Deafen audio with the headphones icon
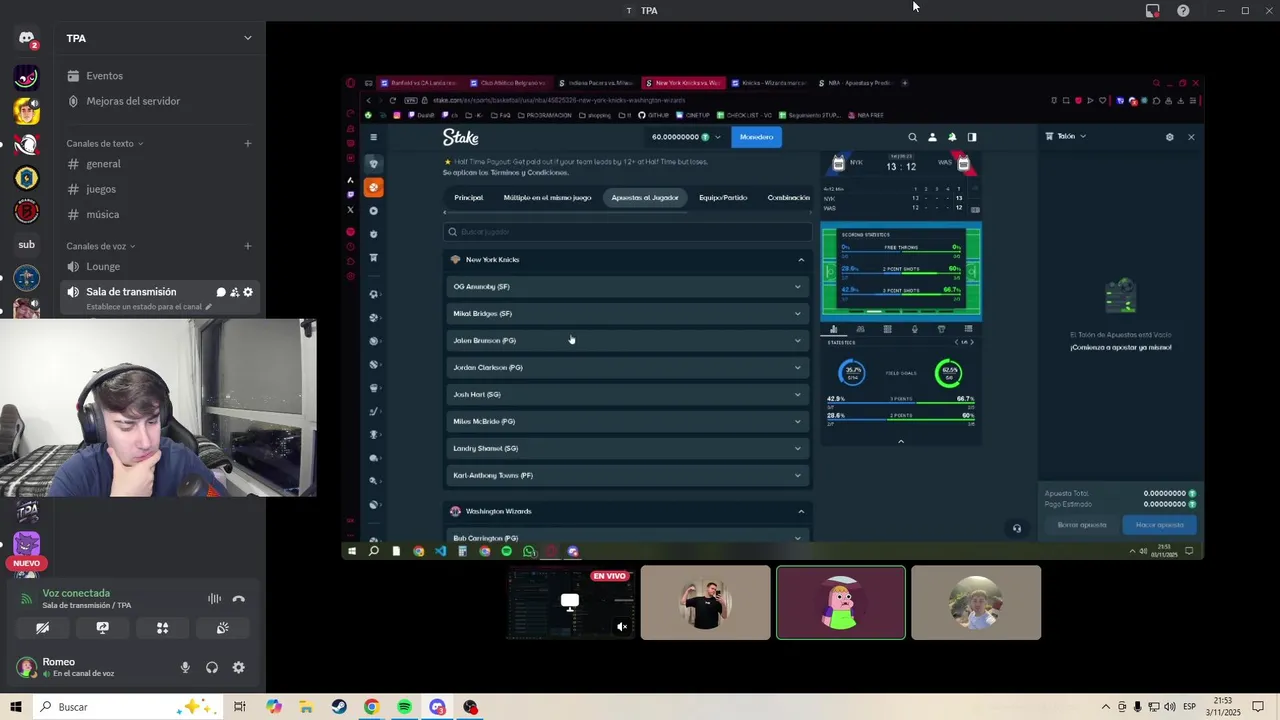This screenshot has width=1280, height=720. click(x=212, y=667)
